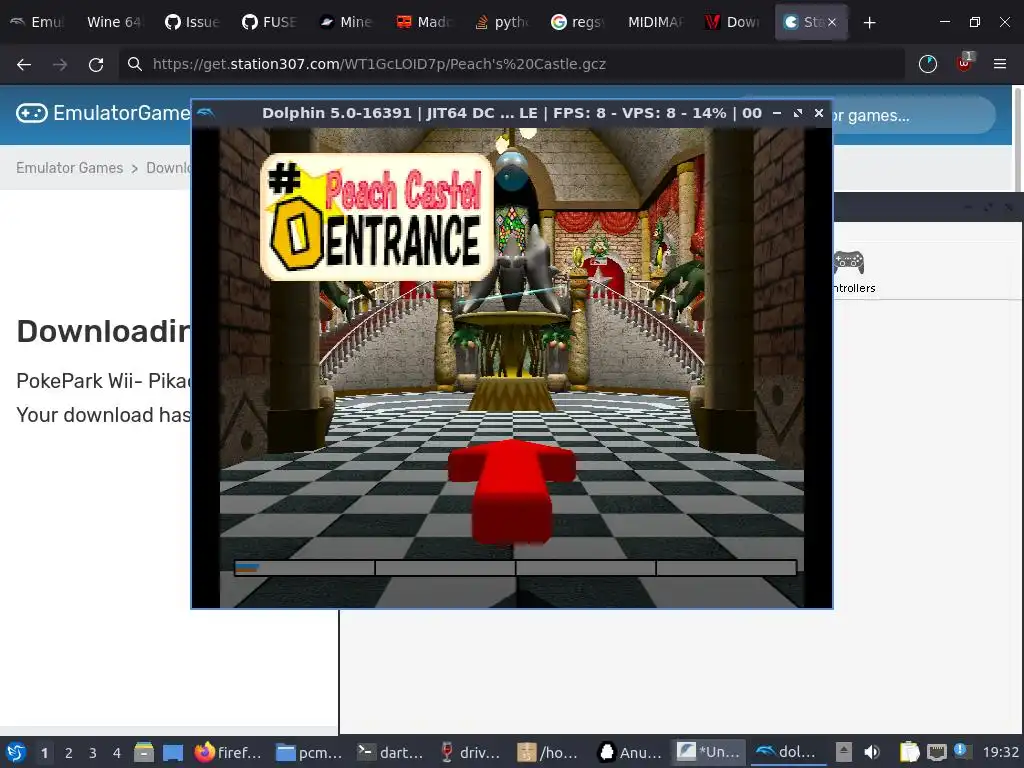The width and height of the screenshot is (1024, 768).
Task: Go back using the browser back arrow
Action: [24, 64]
